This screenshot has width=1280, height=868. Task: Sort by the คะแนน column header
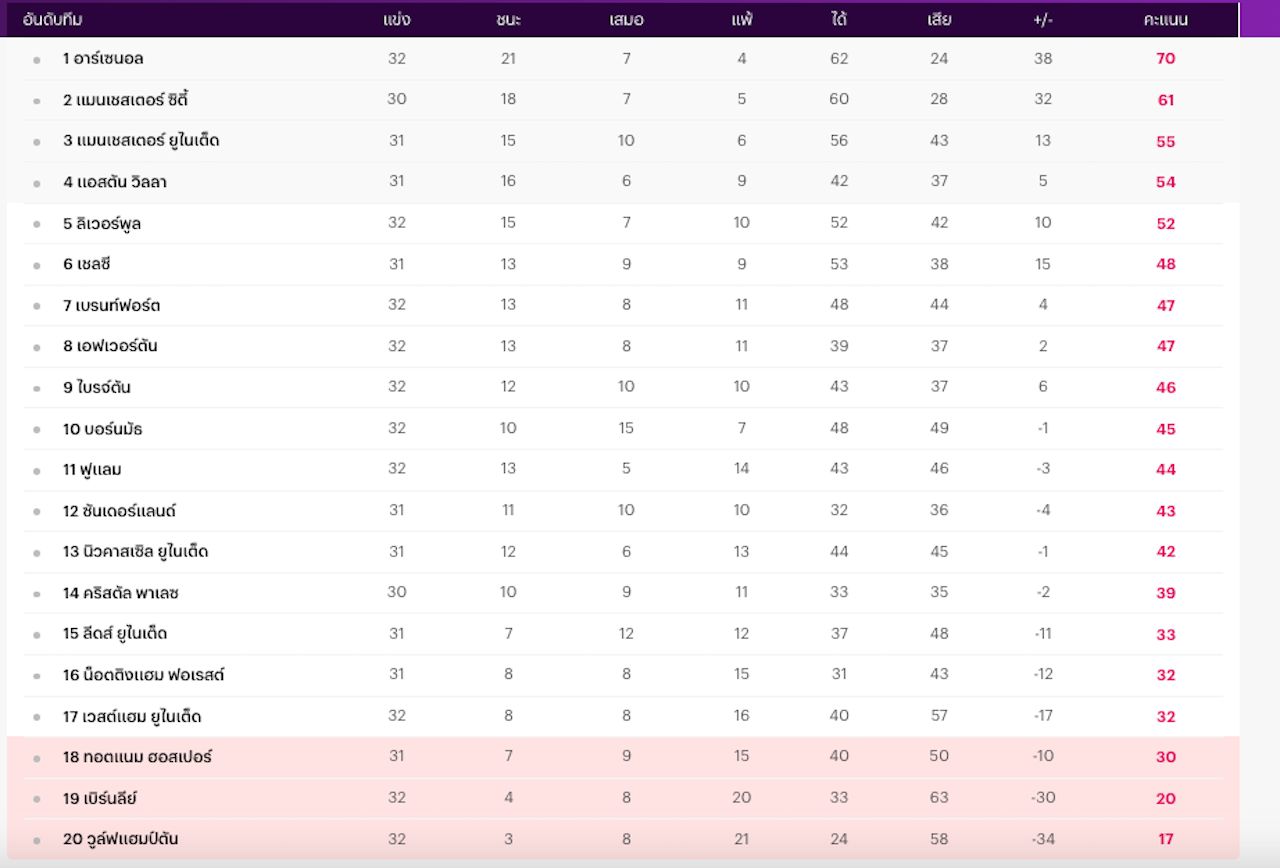pos(1165,19)
